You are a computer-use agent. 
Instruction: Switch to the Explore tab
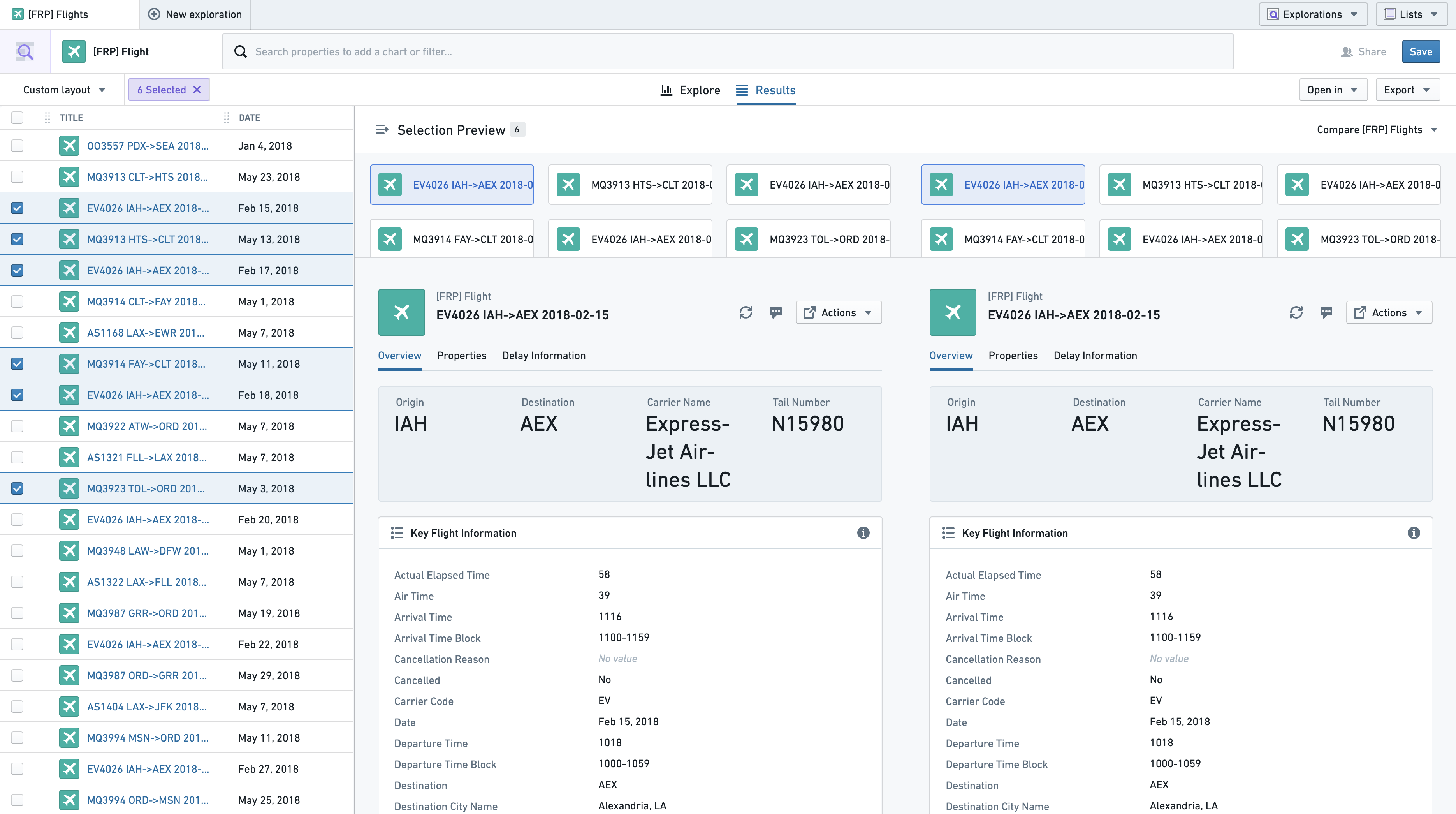[690, 90]
